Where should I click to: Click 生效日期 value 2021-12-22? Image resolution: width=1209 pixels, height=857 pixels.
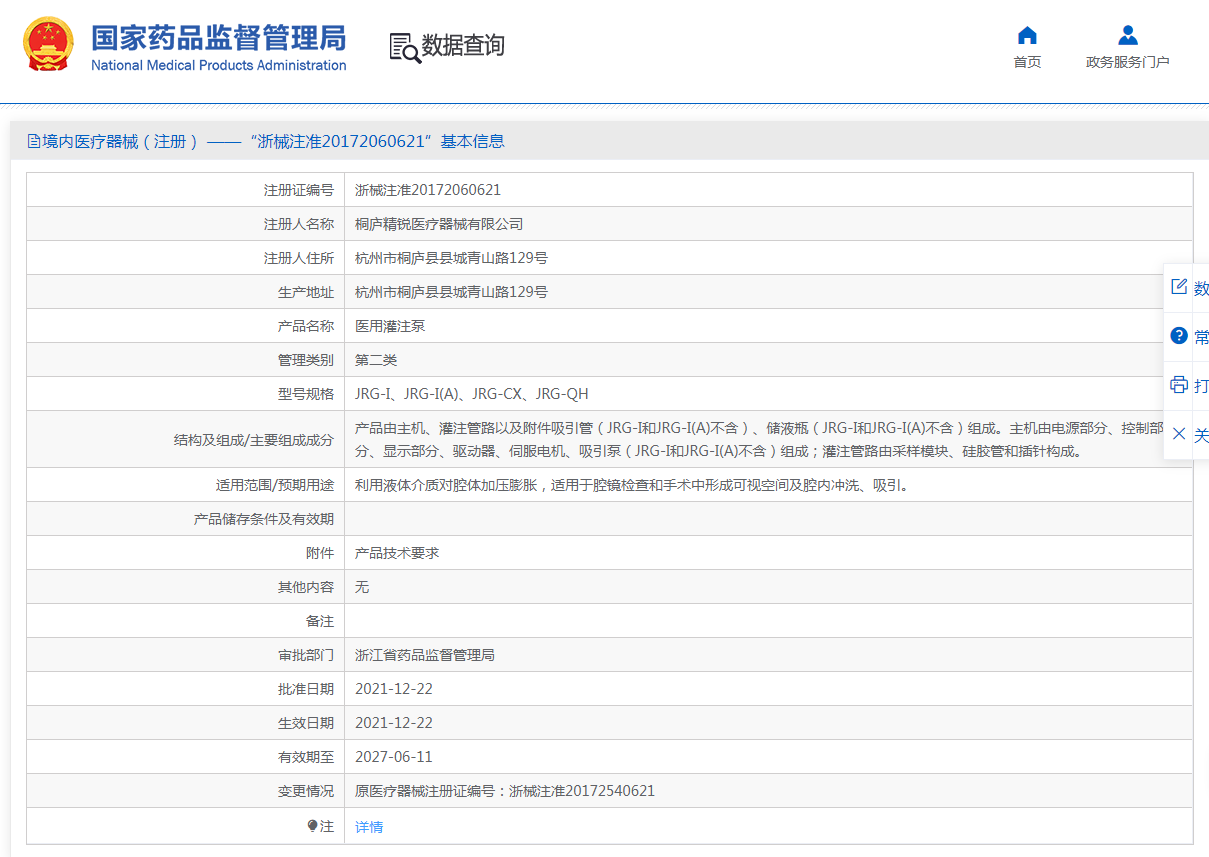[394, 723]
